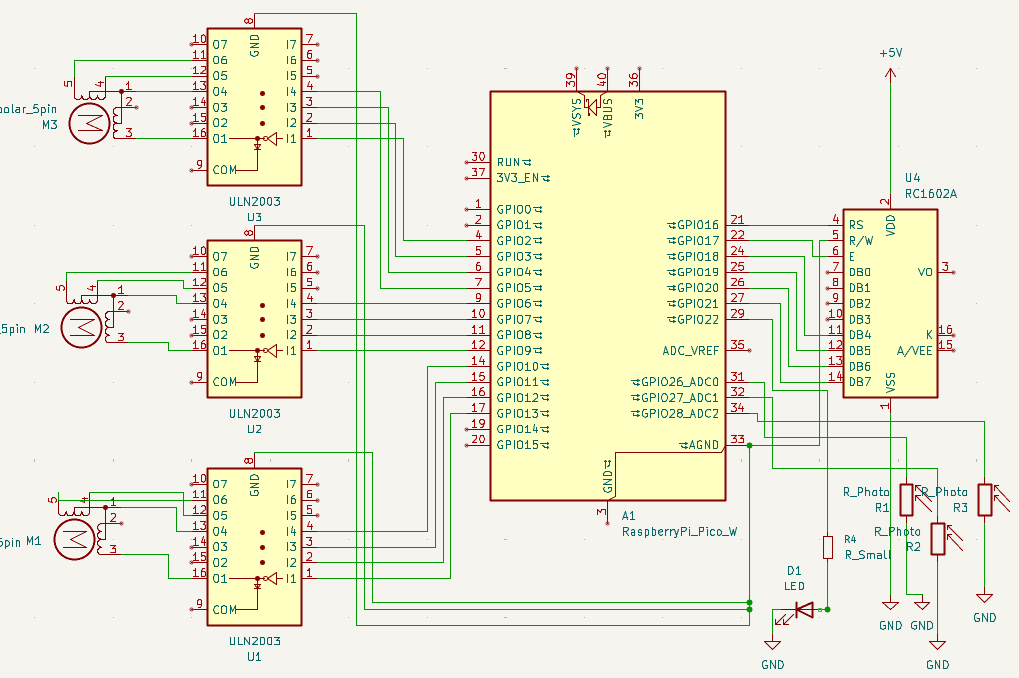1019x678 pixels.
Task: Click the R4 reference label
Action: tap(850, 540)
